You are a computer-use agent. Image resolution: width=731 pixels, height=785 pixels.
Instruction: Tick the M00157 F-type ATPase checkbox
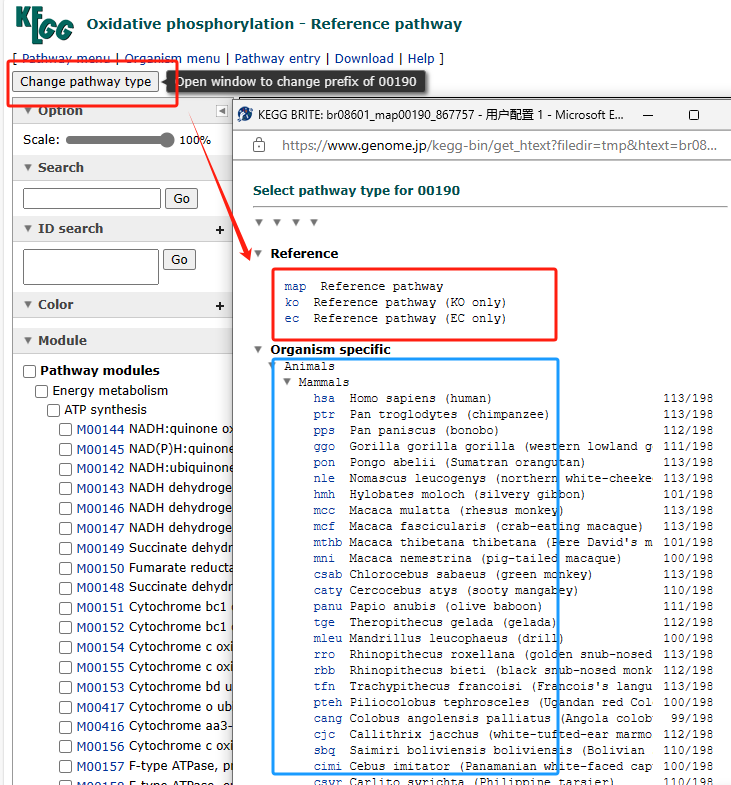tap(66, 766)
